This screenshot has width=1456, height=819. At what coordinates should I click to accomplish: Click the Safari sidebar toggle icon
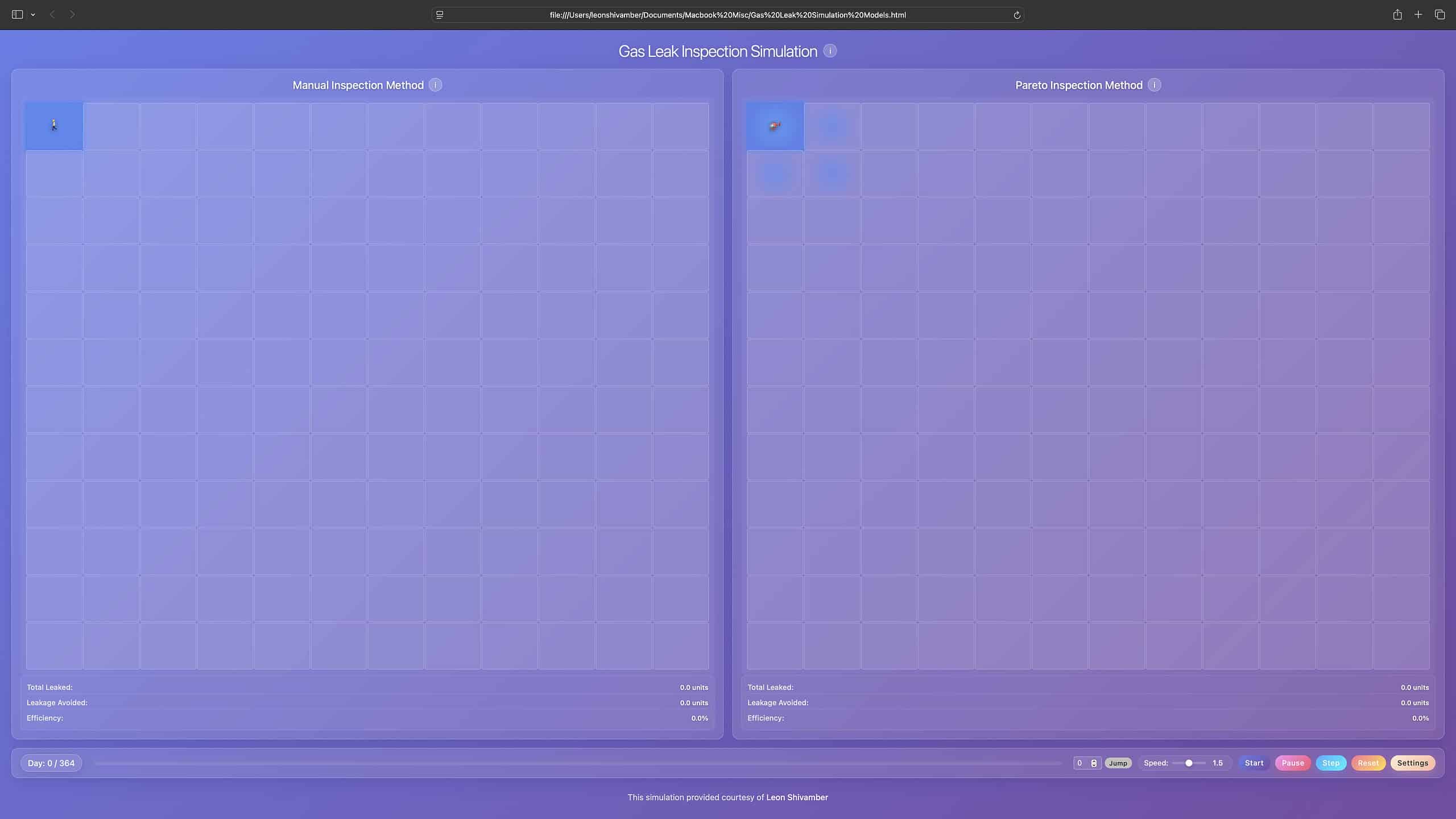coord(17,15)
